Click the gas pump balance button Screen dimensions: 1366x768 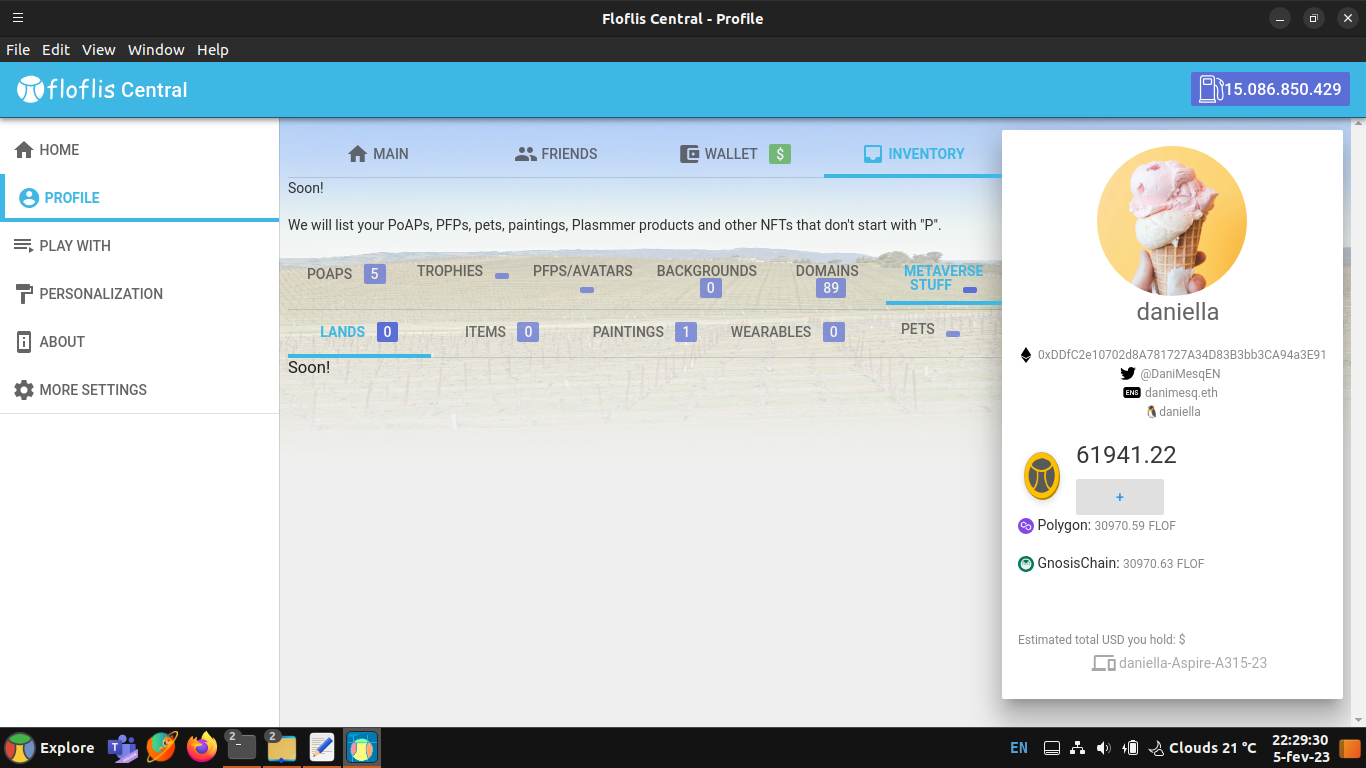(x=1270, y=89)
